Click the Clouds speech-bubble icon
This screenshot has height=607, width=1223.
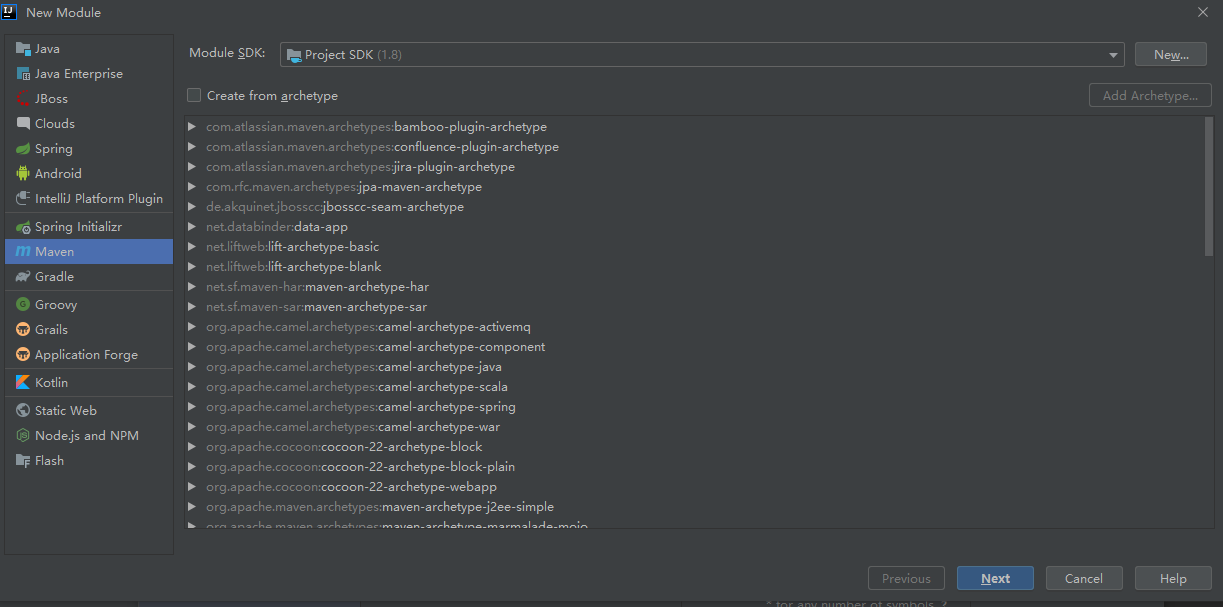click(x=23, y=123)
